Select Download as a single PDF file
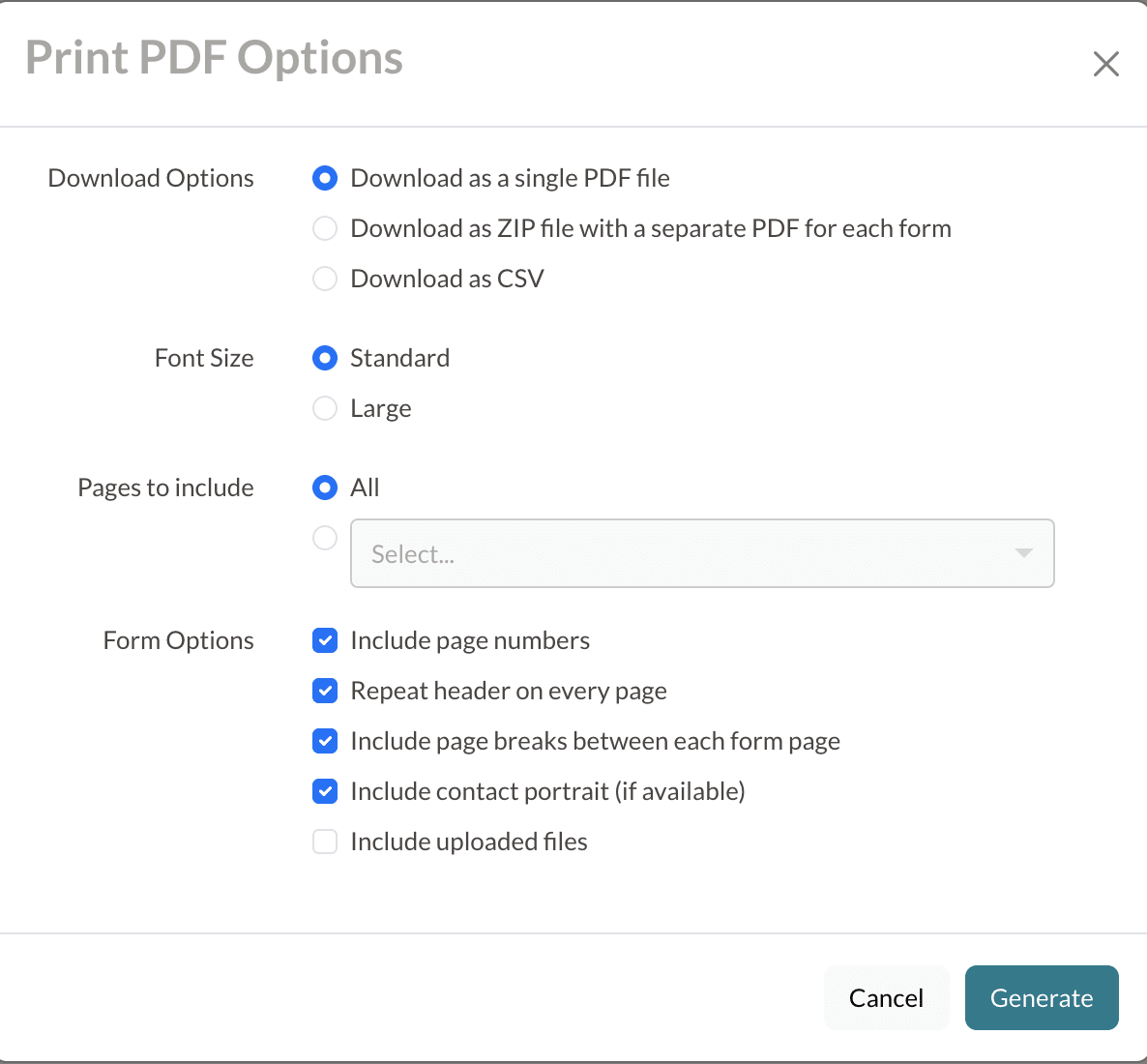Viewport: 1147px width, 1064px height. click(325, 178)
